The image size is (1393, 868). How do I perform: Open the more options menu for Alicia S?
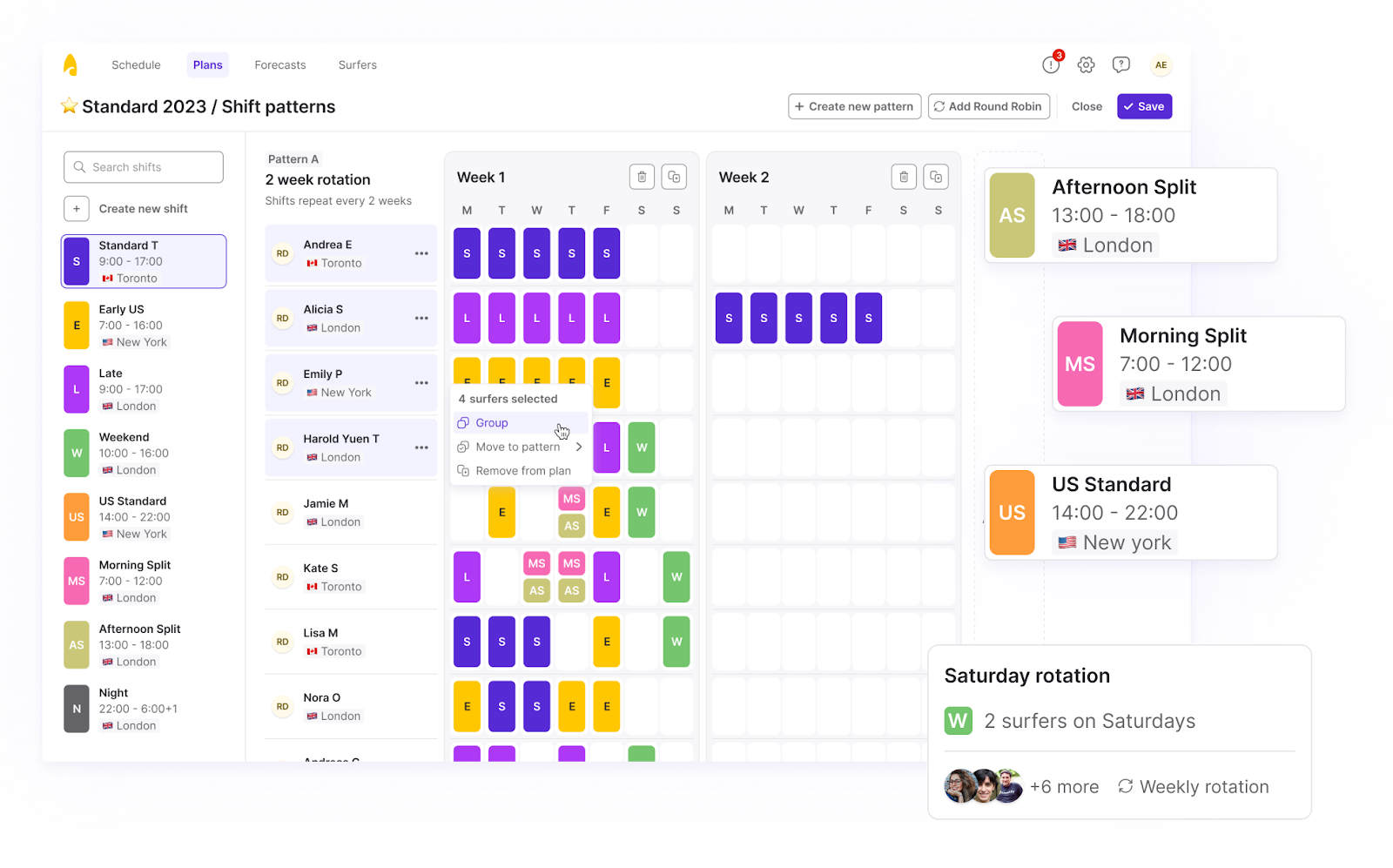coord(421,318)
